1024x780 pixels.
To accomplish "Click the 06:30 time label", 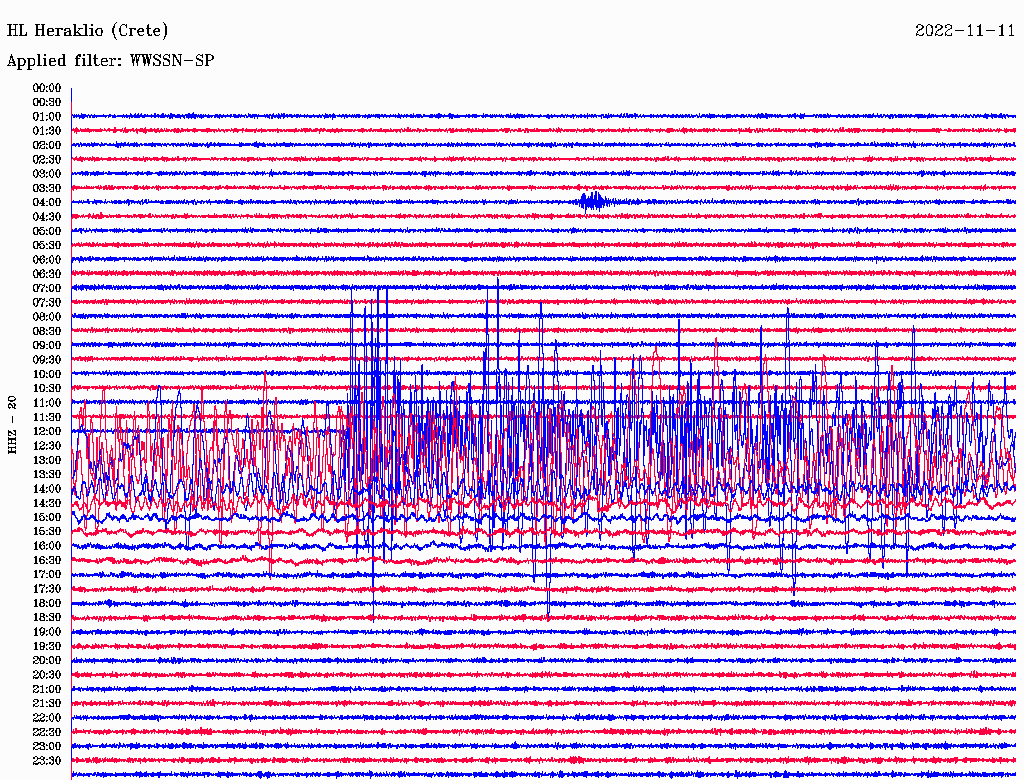I will coord(47,274).
